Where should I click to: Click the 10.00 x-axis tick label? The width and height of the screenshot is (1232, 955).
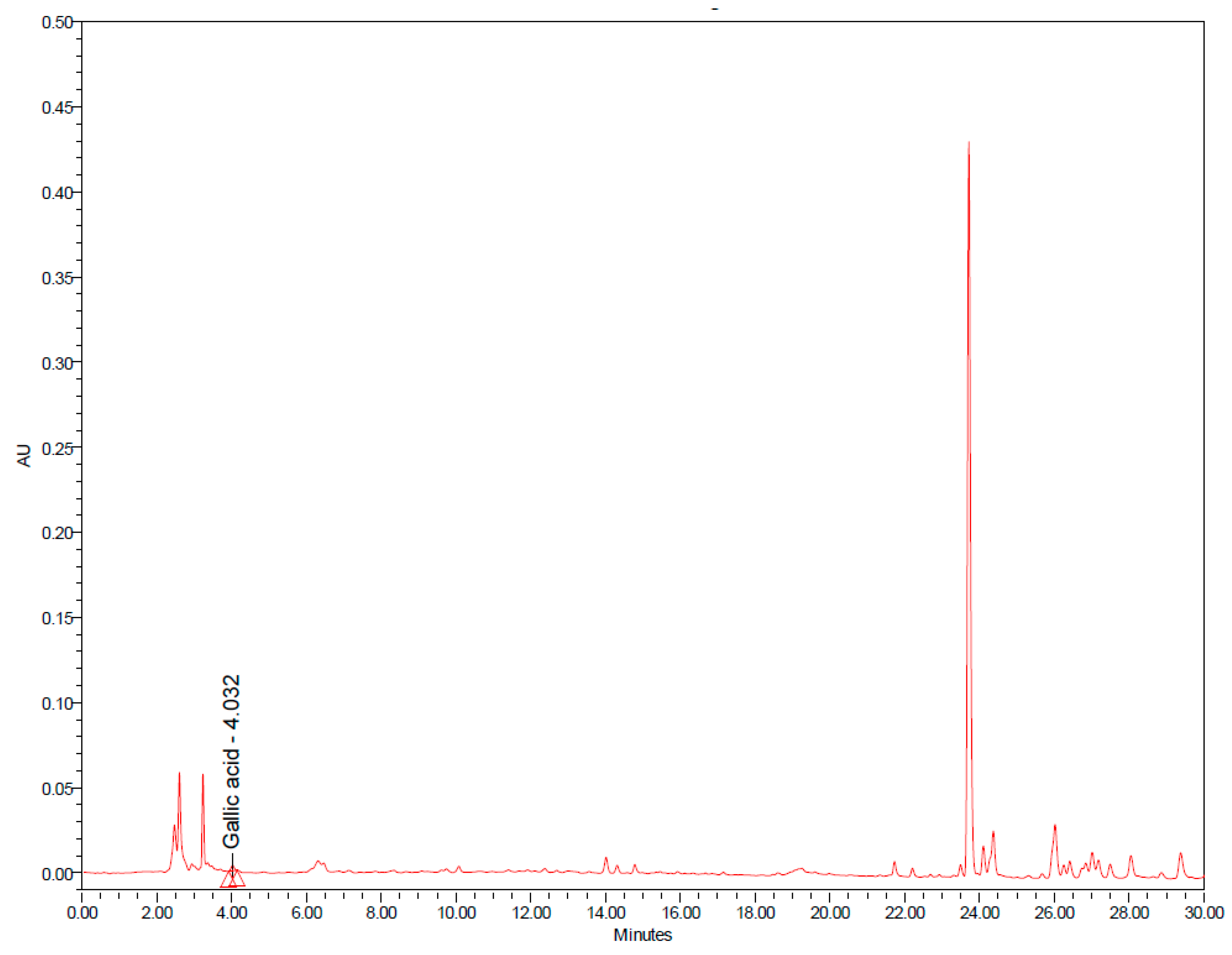(x=456, y=913)
